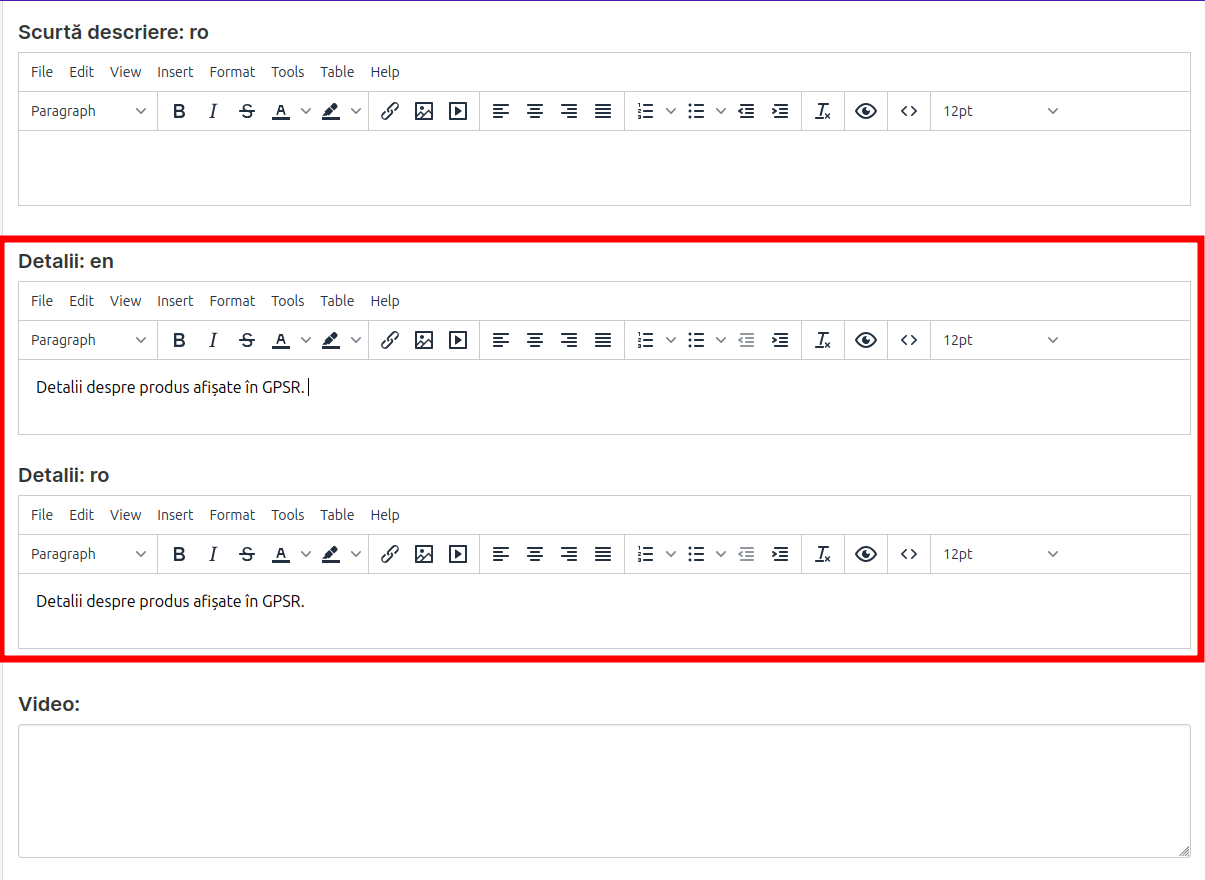Toggle bold in the Detalii: en editor
1205x880 pixels.
tap(179, 340)
